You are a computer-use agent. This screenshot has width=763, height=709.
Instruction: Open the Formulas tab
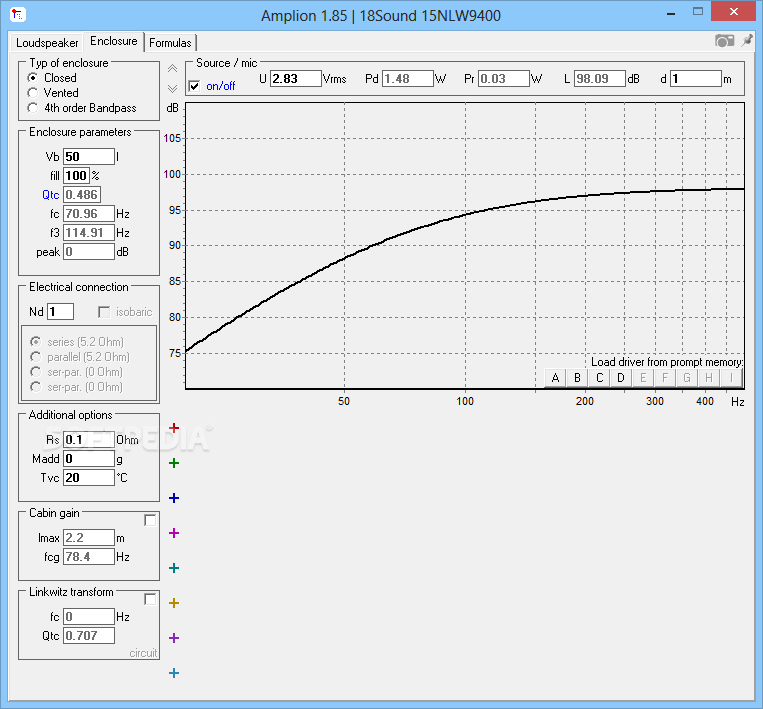(x=170, y=43)
